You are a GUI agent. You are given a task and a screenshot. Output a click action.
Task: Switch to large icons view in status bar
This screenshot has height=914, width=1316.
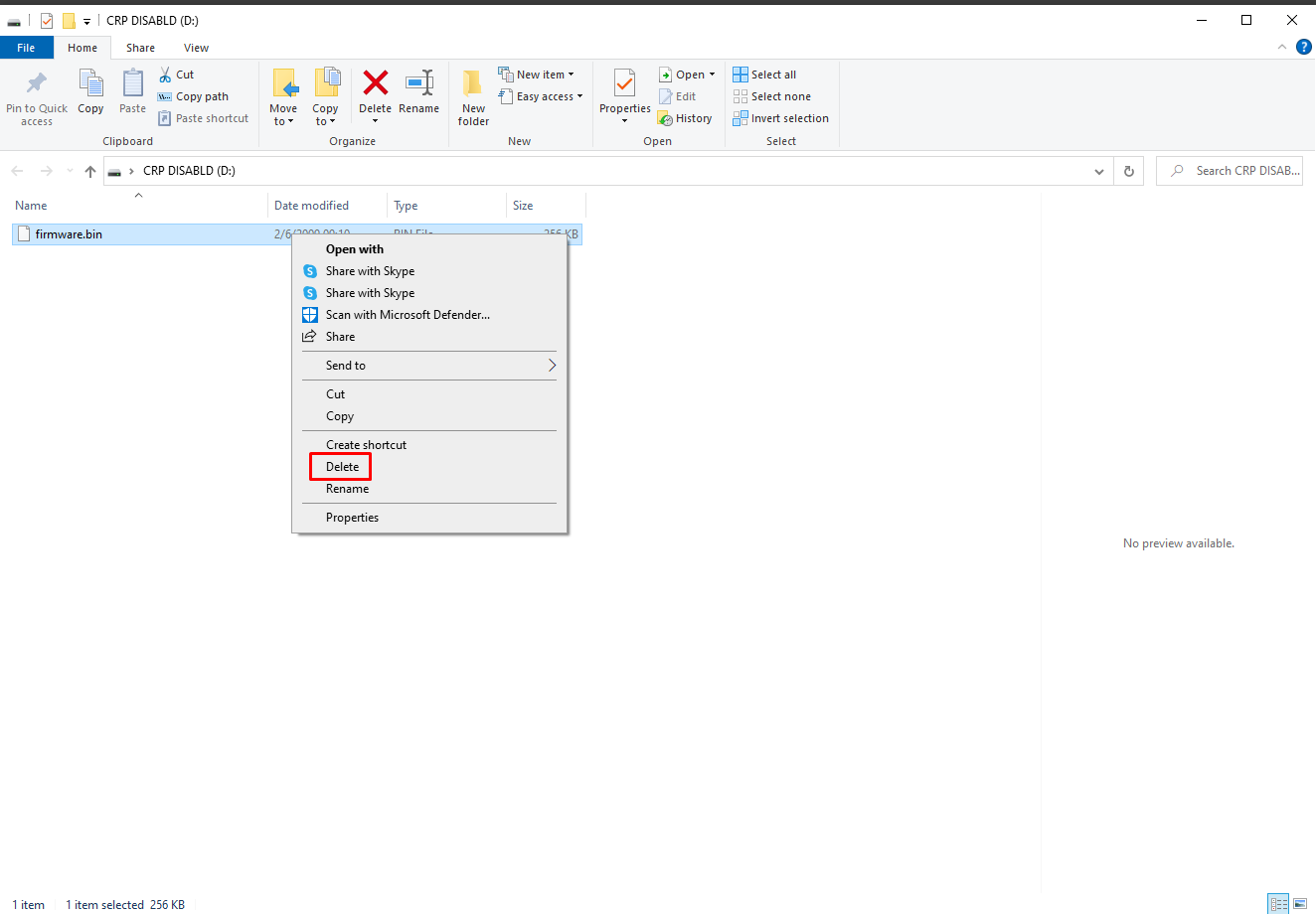coord(1300,904)
